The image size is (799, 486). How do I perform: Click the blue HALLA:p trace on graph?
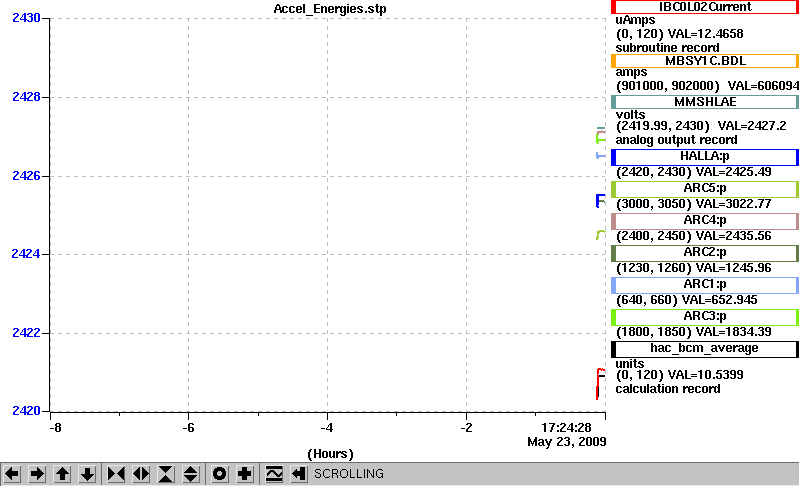tap(598, 201)
